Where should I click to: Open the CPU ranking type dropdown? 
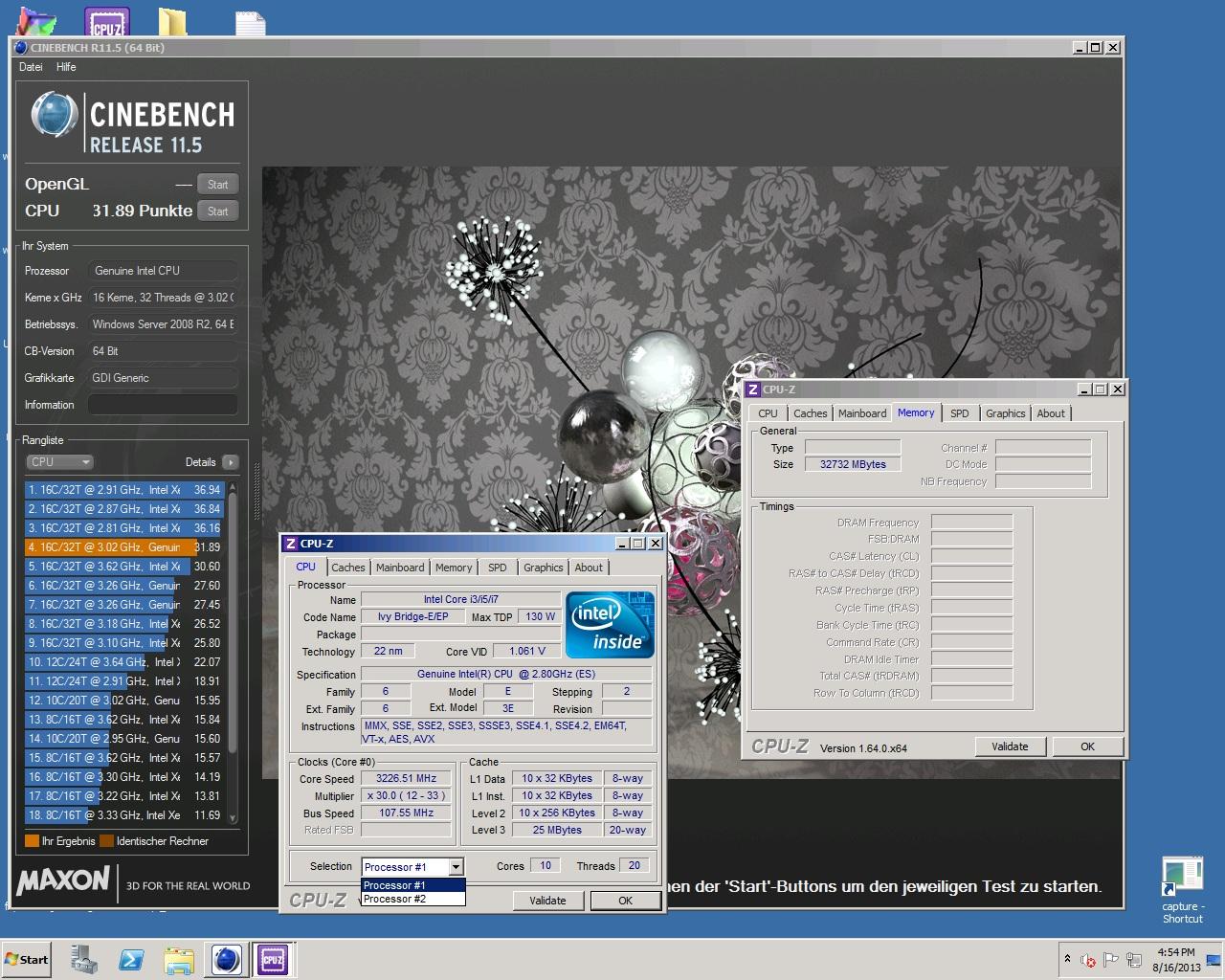(x=59, y=462)
